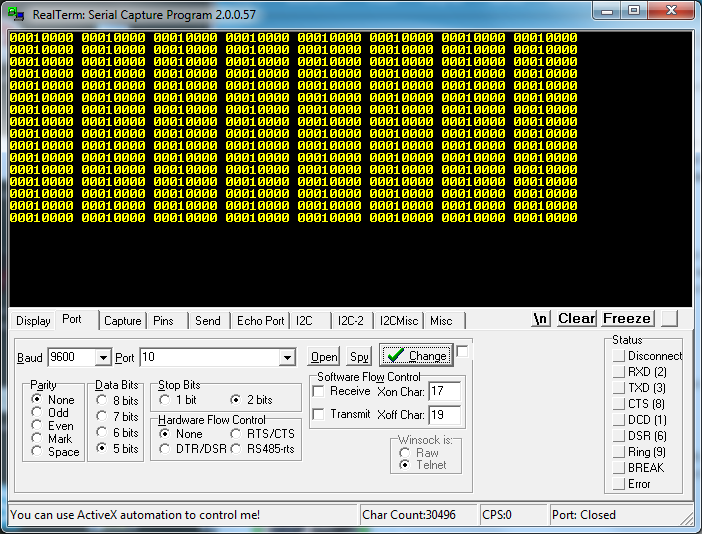Select RTS/CTS hardware flow control
The width and height of the screenshot is (702, 534).
(238, 434)
